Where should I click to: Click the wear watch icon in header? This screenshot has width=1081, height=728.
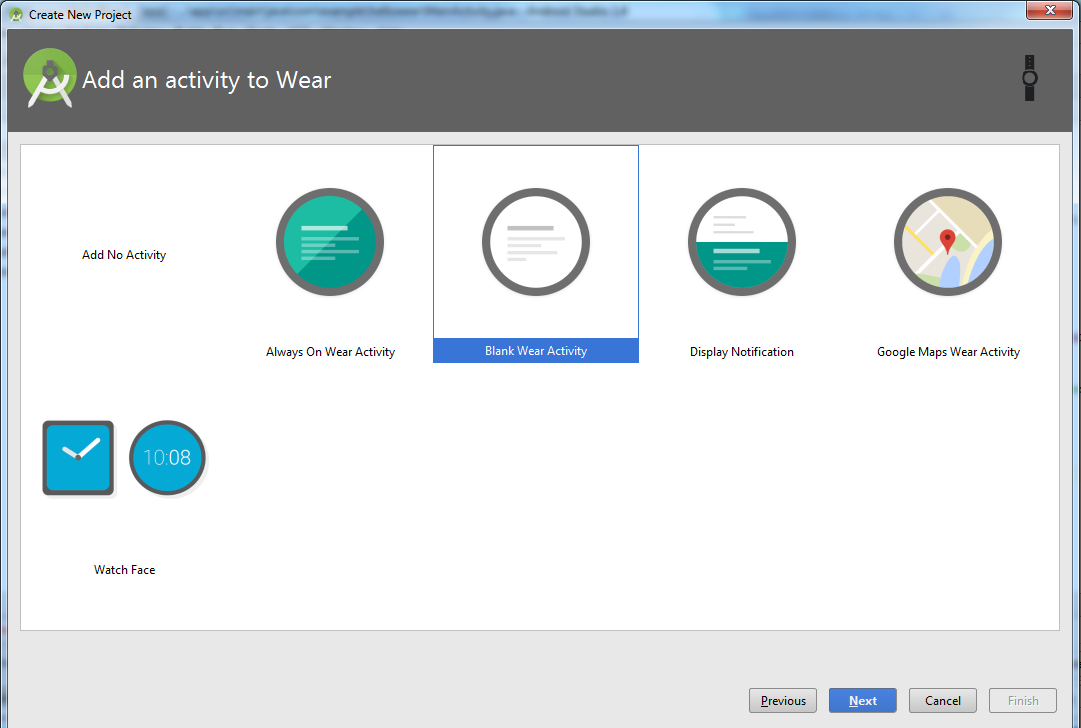tap(1029, 78)
